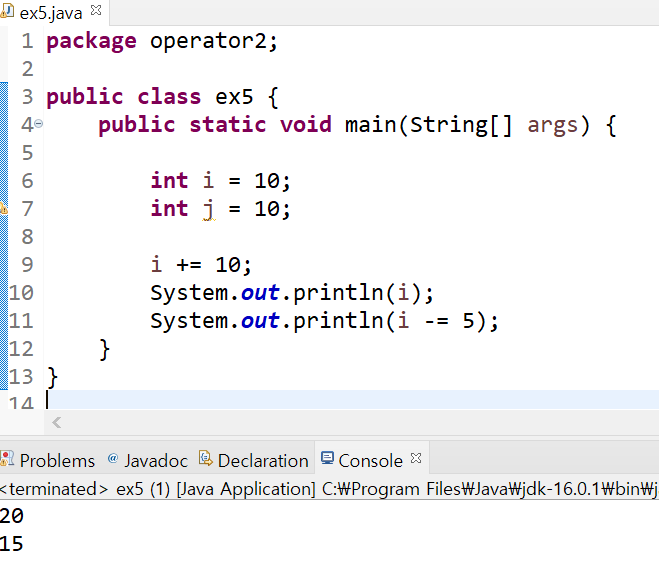This screenshot has width=659, height=587.
Task: Click variable 'i' declaration on line 6
Action: pyautogui.click(x=208, y=180)
